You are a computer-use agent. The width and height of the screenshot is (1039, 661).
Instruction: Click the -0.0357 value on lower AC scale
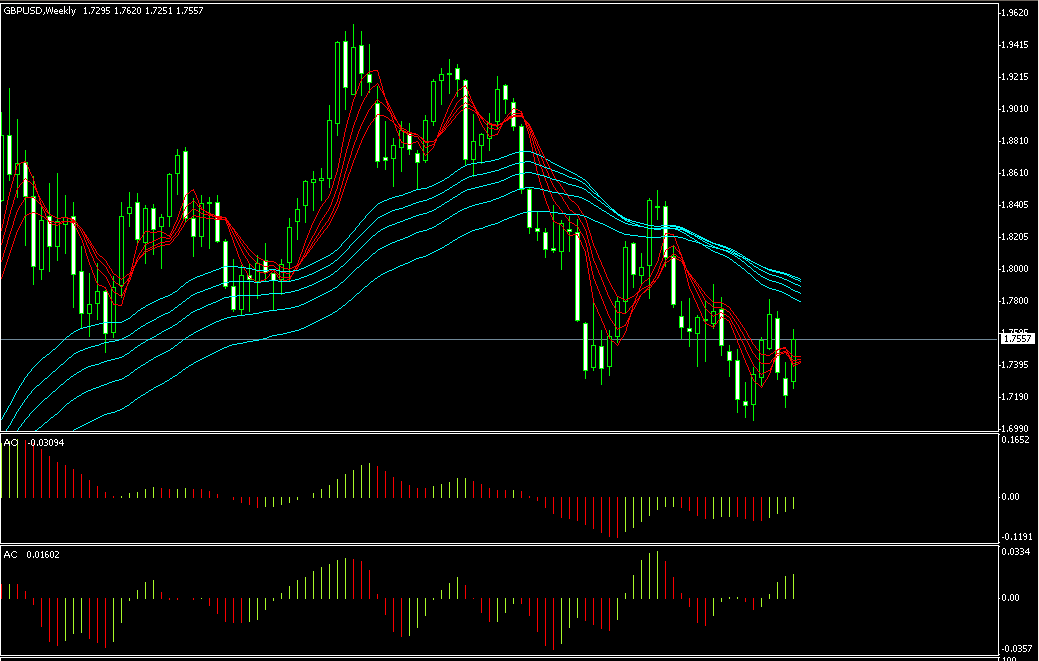click(x=1015, y=648)
